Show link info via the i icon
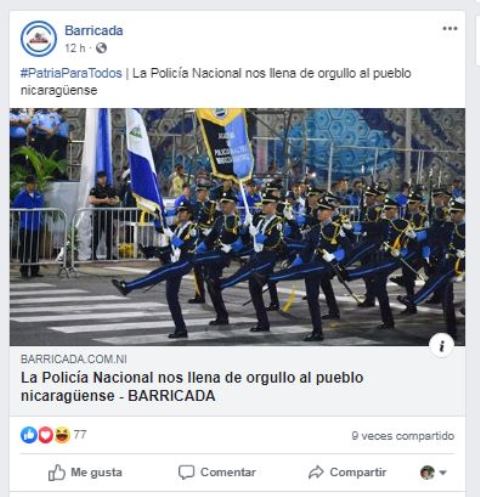This screenshot has height=497, width=480. point(441,346)
